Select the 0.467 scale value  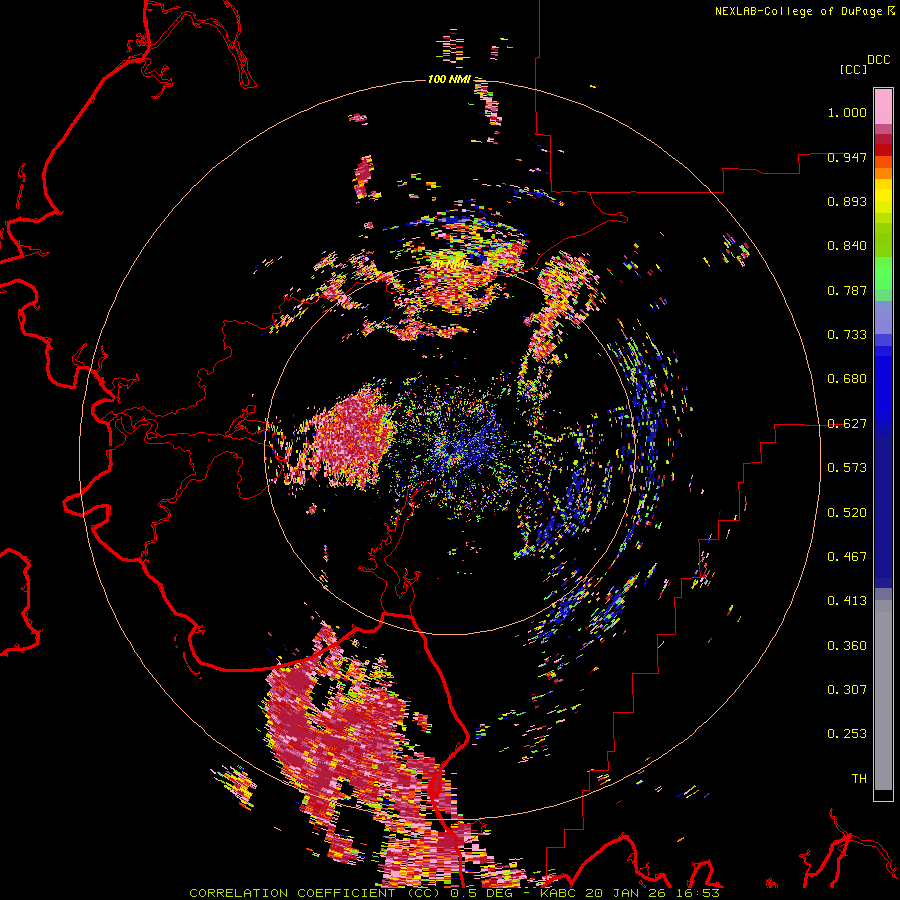(x=847, y=557)
